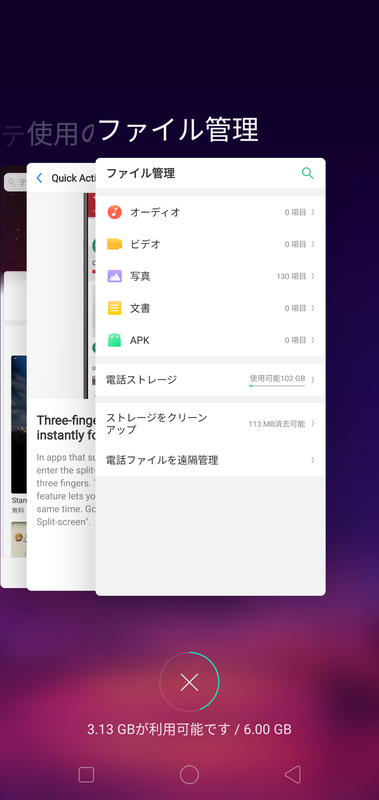This screenshot has width=379, height=800.
Task: Expand chevron on ストレージをクリーンアップ row
Action: point(313,423)
